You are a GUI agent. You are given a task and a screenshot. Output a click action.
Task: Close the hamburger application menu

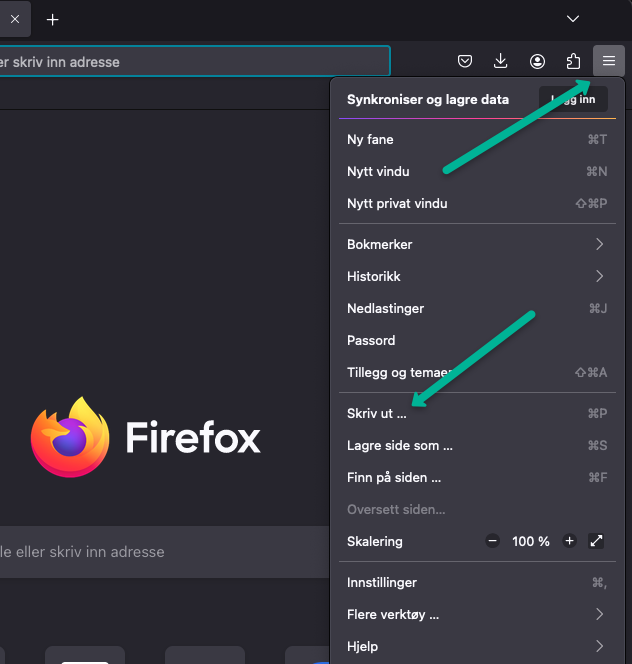tap(608, 61)
